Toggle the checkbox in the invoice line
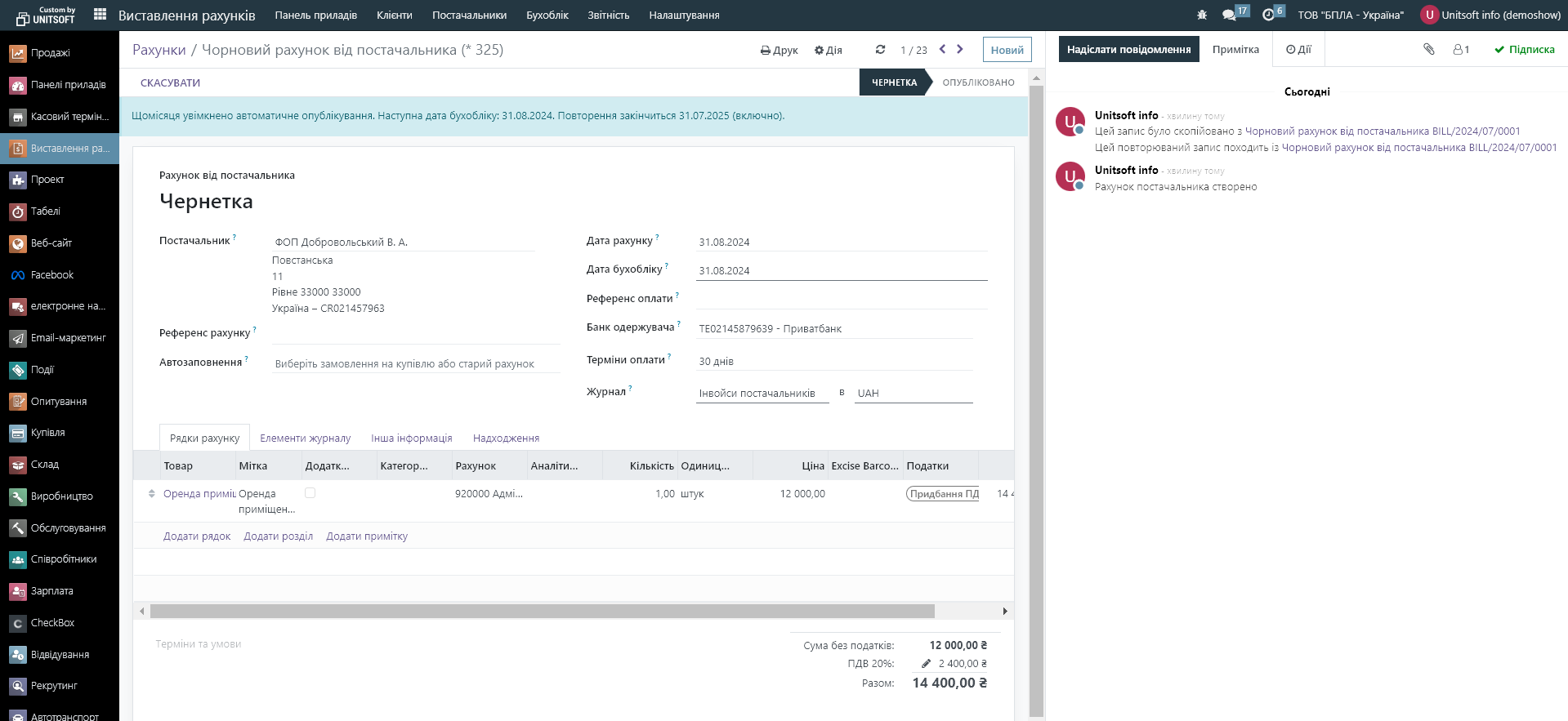1568x721 pixels. click(x=310, y=493)
